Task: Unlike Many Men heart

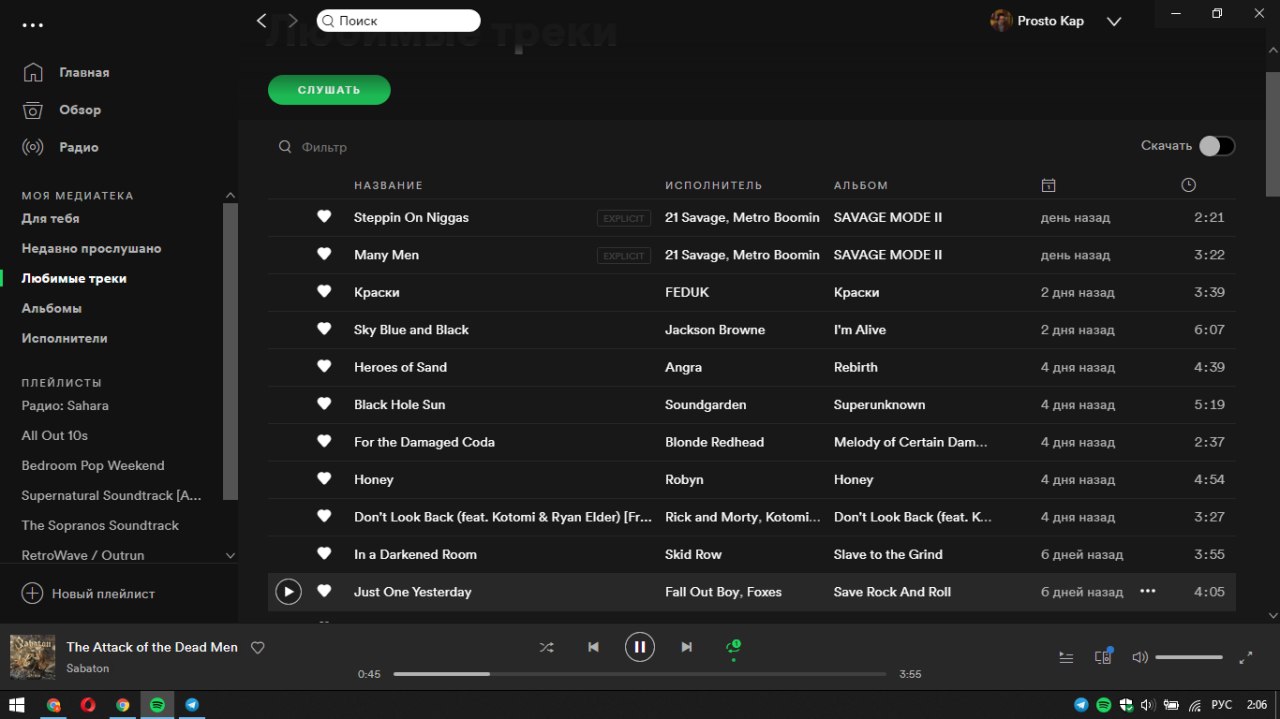Action: point(324,254)
